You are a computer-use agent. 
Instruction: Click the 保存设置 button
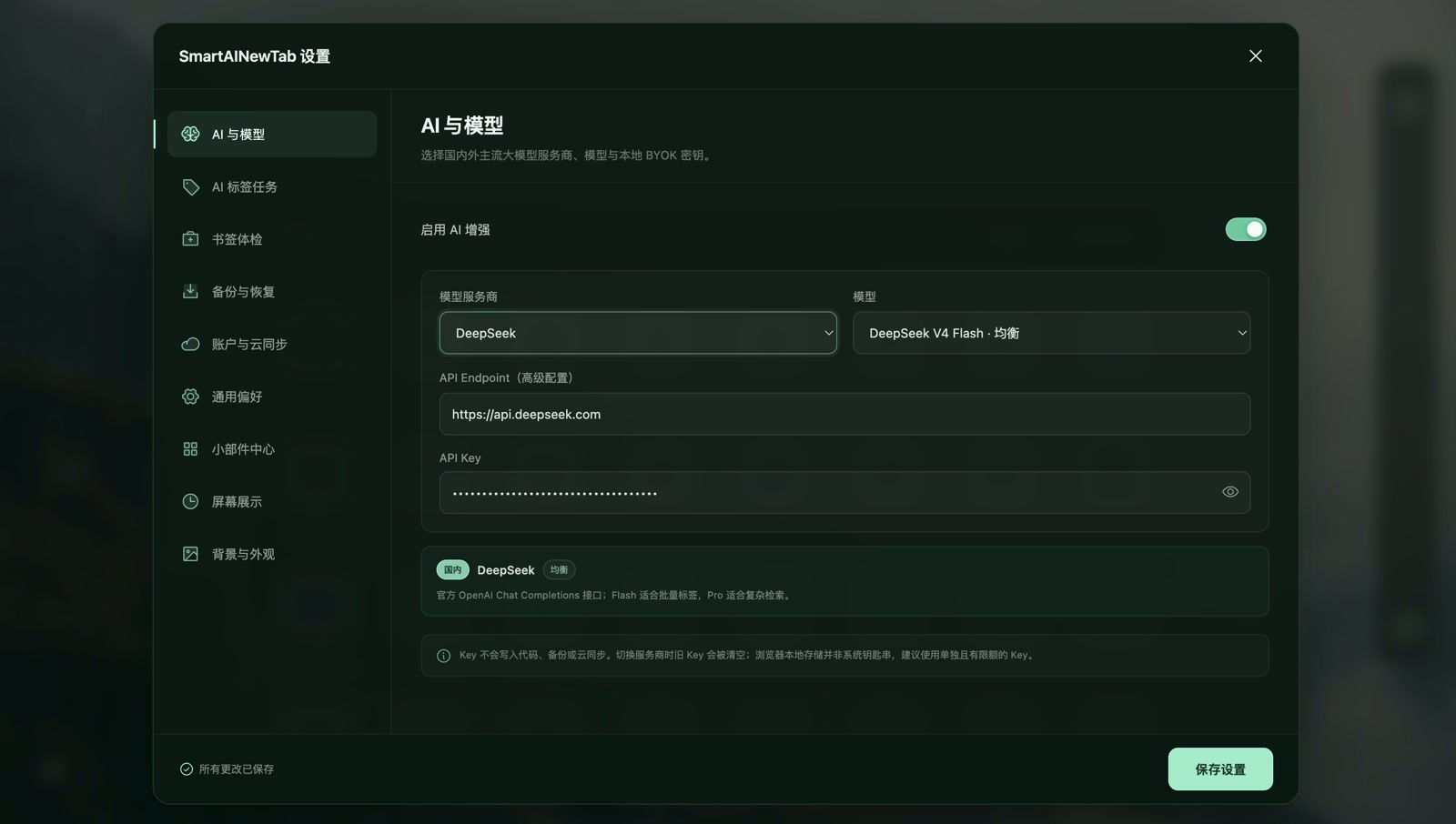pos(1220,769)
